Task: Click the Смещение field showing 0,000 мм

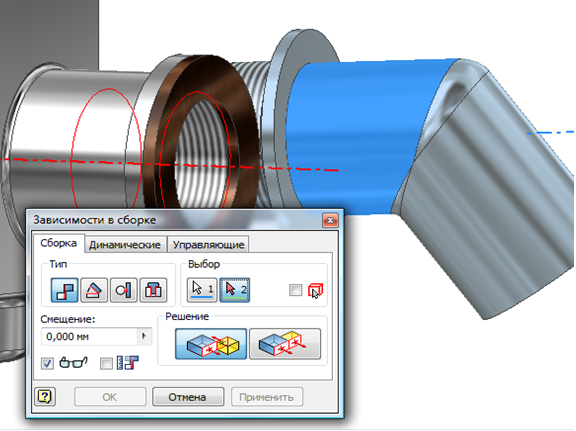Action: [90, 336]
